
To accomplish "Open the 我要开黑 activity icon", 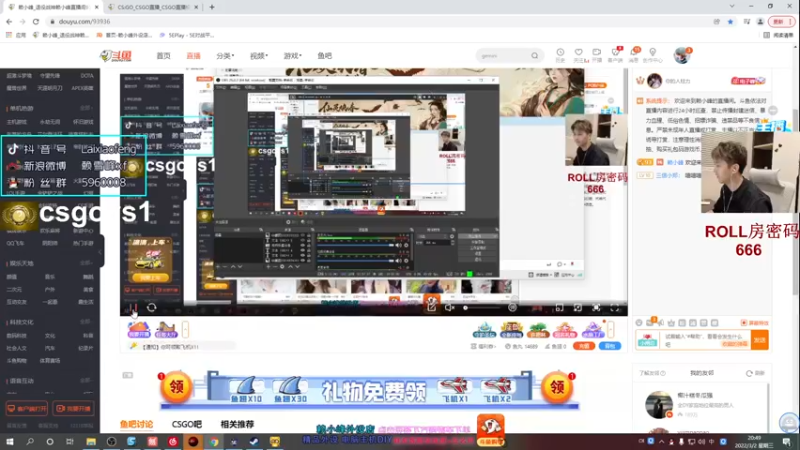I will point(138,330).
